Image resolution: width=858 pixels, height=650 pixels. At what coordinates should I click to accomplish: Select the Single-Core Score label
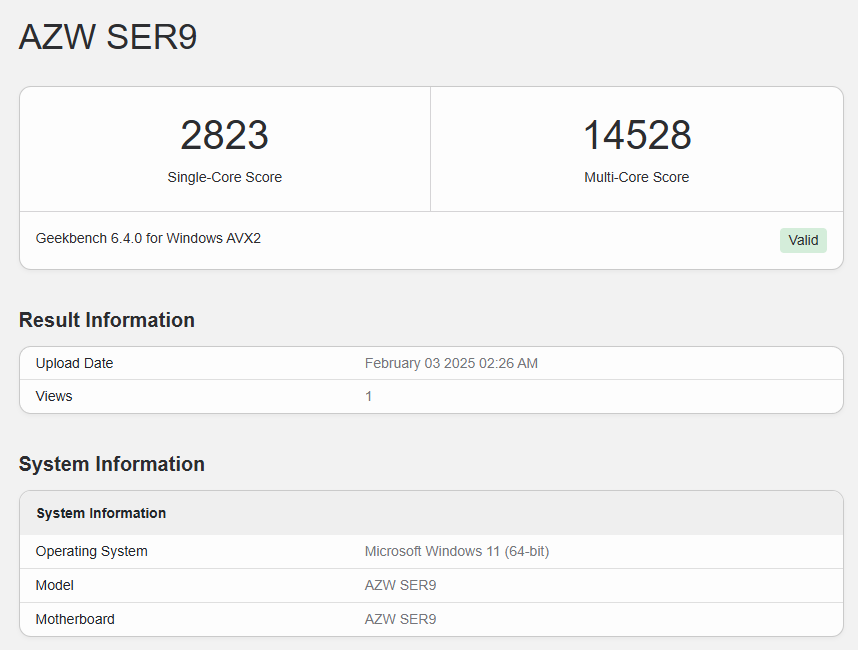tap(224, 177)
